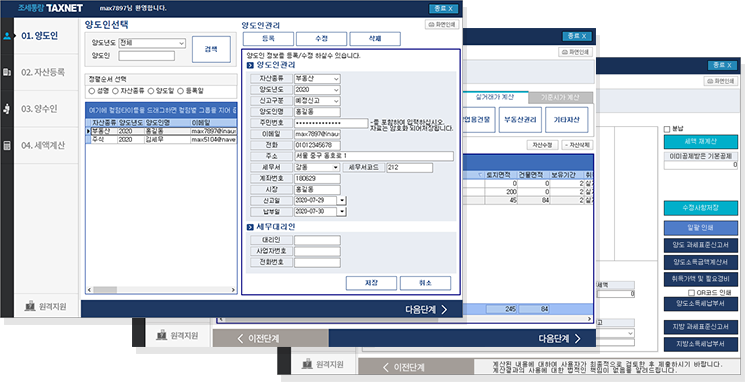Click the 다음단계 arrow in front window
Screen dimensions: 750x388
444,310
